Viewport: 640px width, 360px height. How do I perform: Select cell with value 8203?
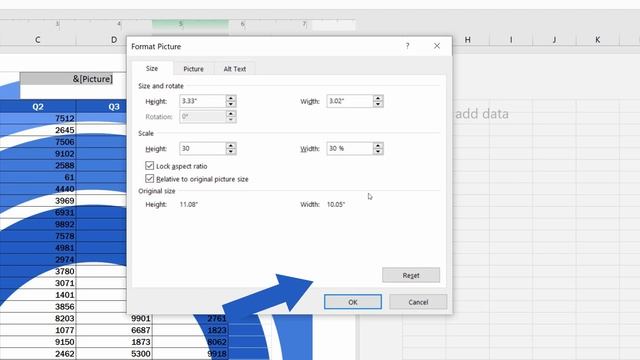38,318
